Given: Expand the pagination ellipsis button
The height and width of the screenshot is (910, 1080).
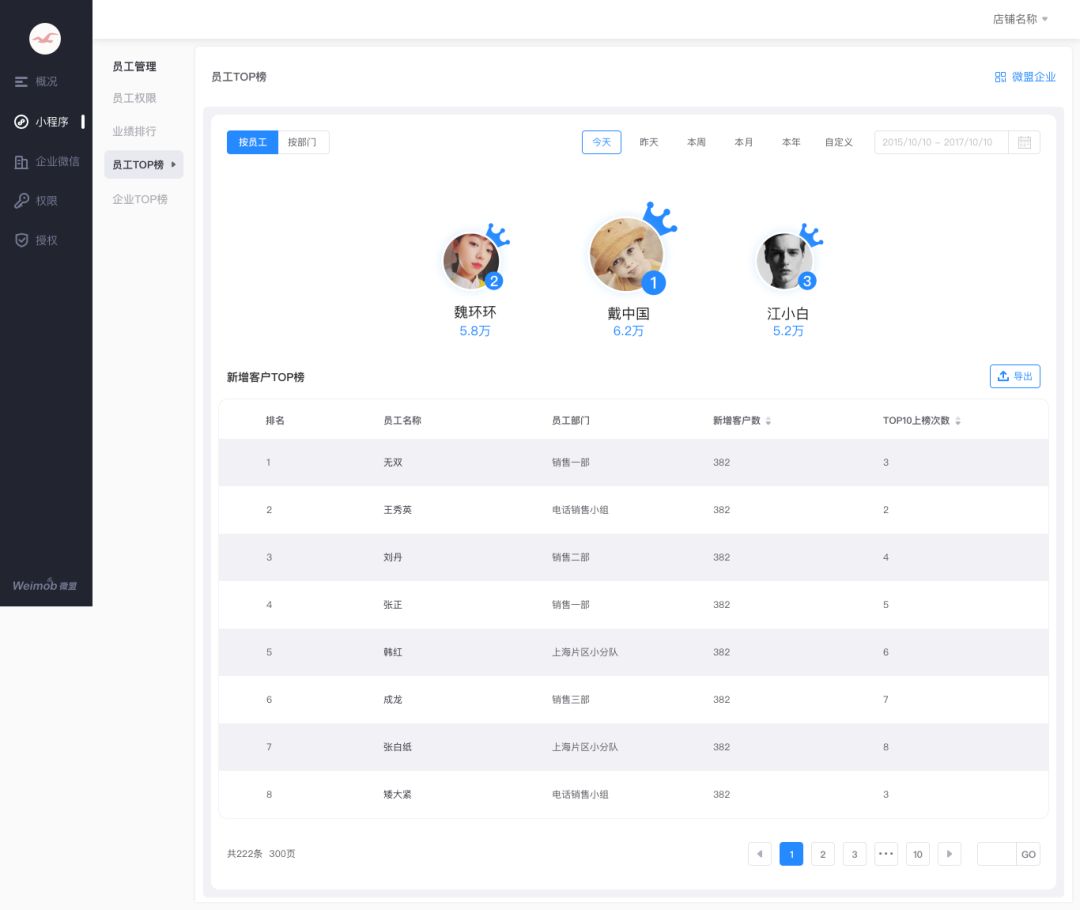Looking at the screenshot, I should [x=886, y=854].
